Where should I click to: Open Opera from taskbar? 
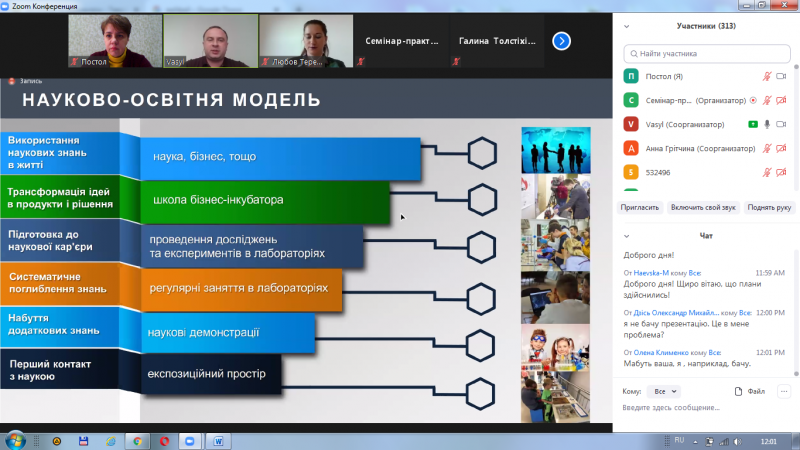coord(164,441)
